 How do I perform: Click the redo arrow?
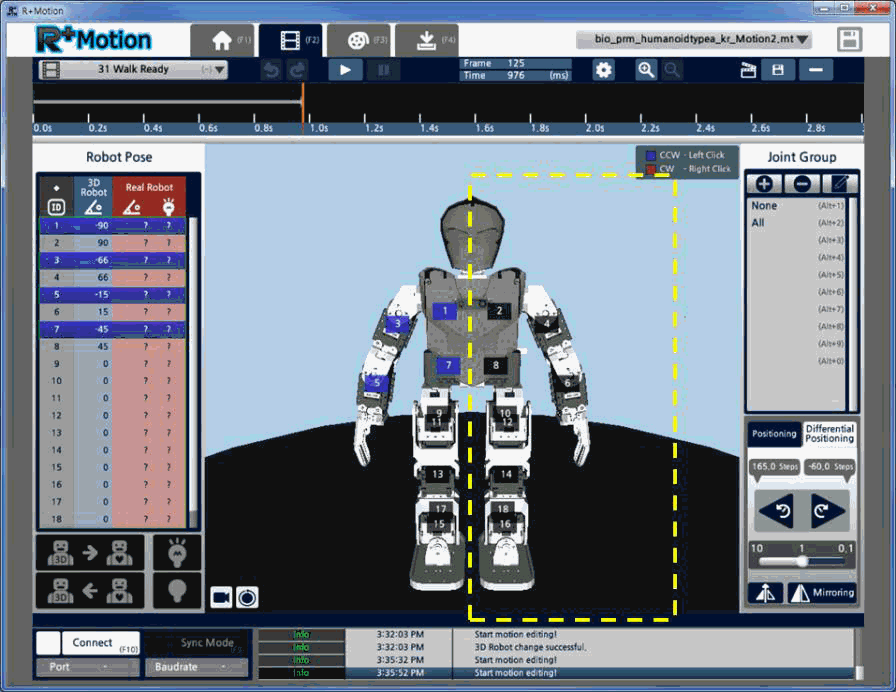coord(297,70)
